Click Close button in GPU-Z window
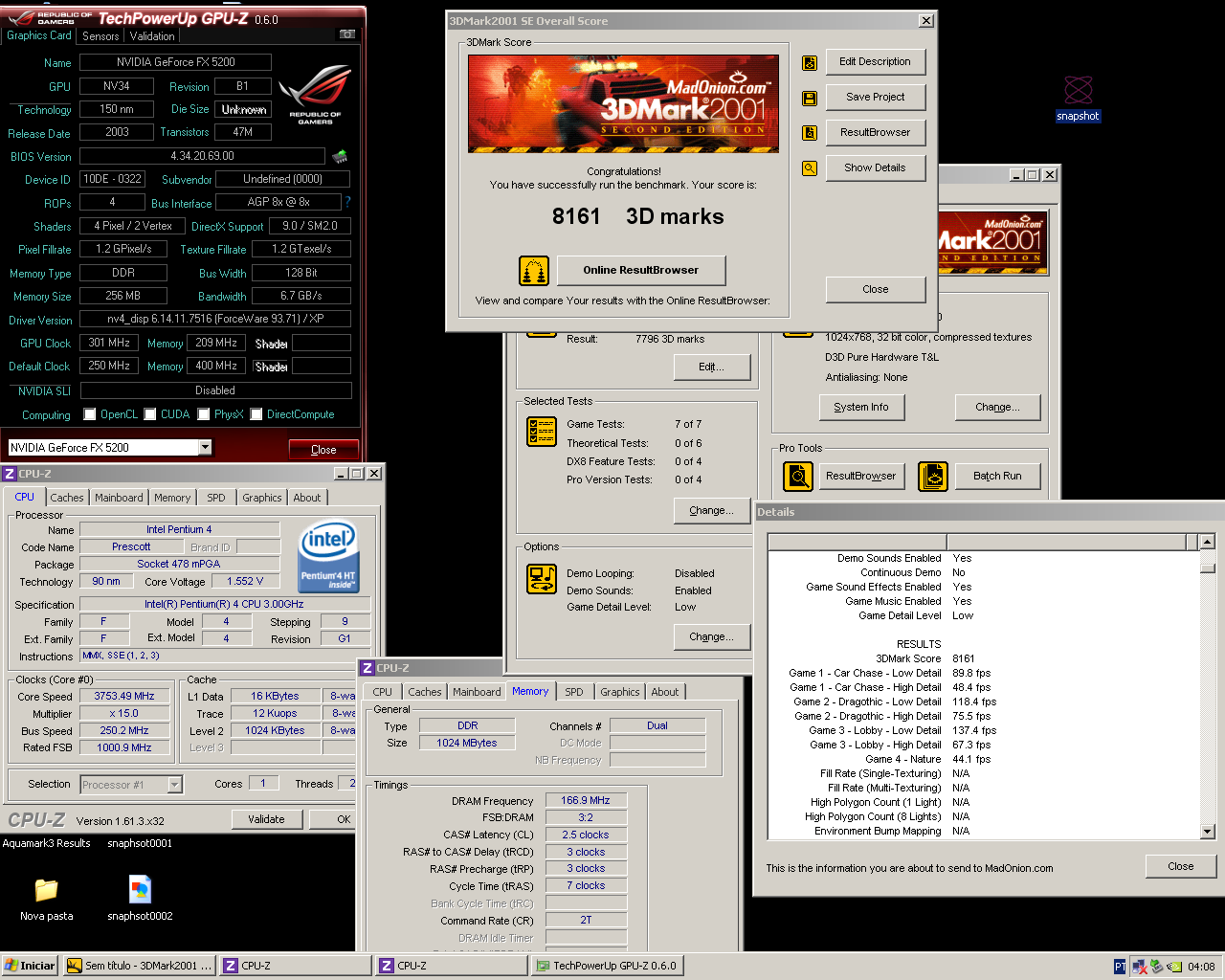Viewport: 1225px width, 980px height. [x=323, y=450]
